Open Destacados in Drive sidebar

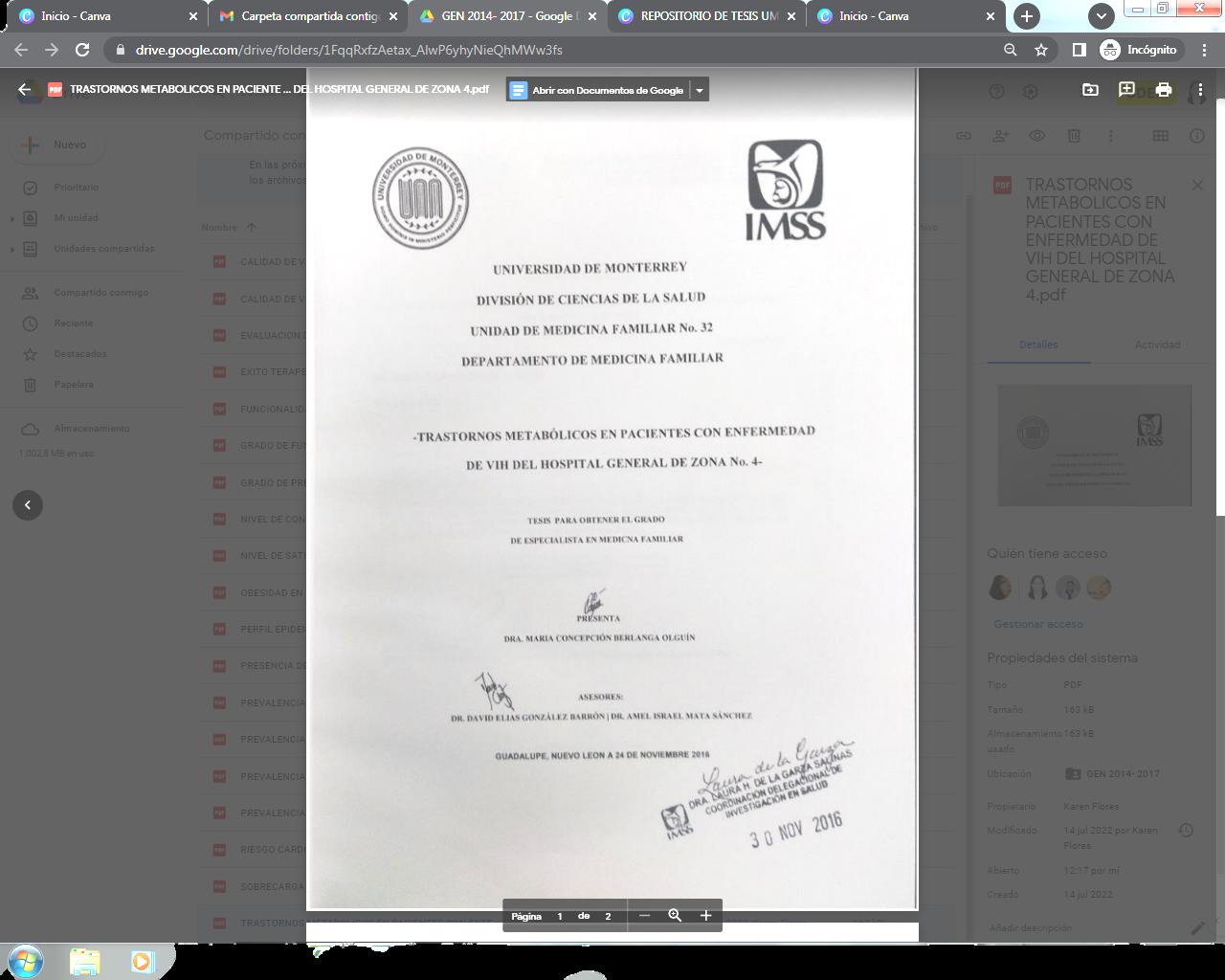(80, 354)
